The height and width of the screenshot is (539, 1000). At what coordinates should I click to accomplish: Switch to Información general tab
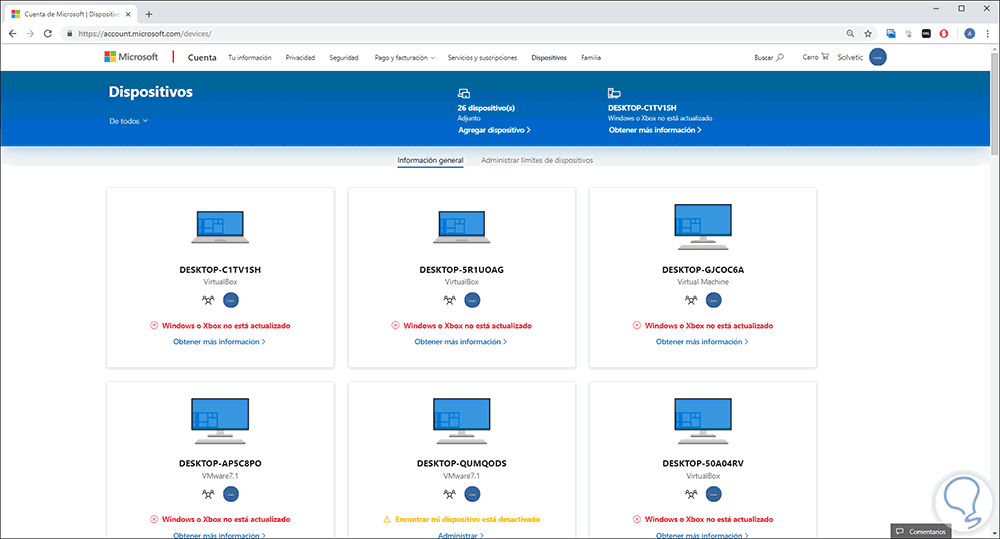tap(430, 160)
